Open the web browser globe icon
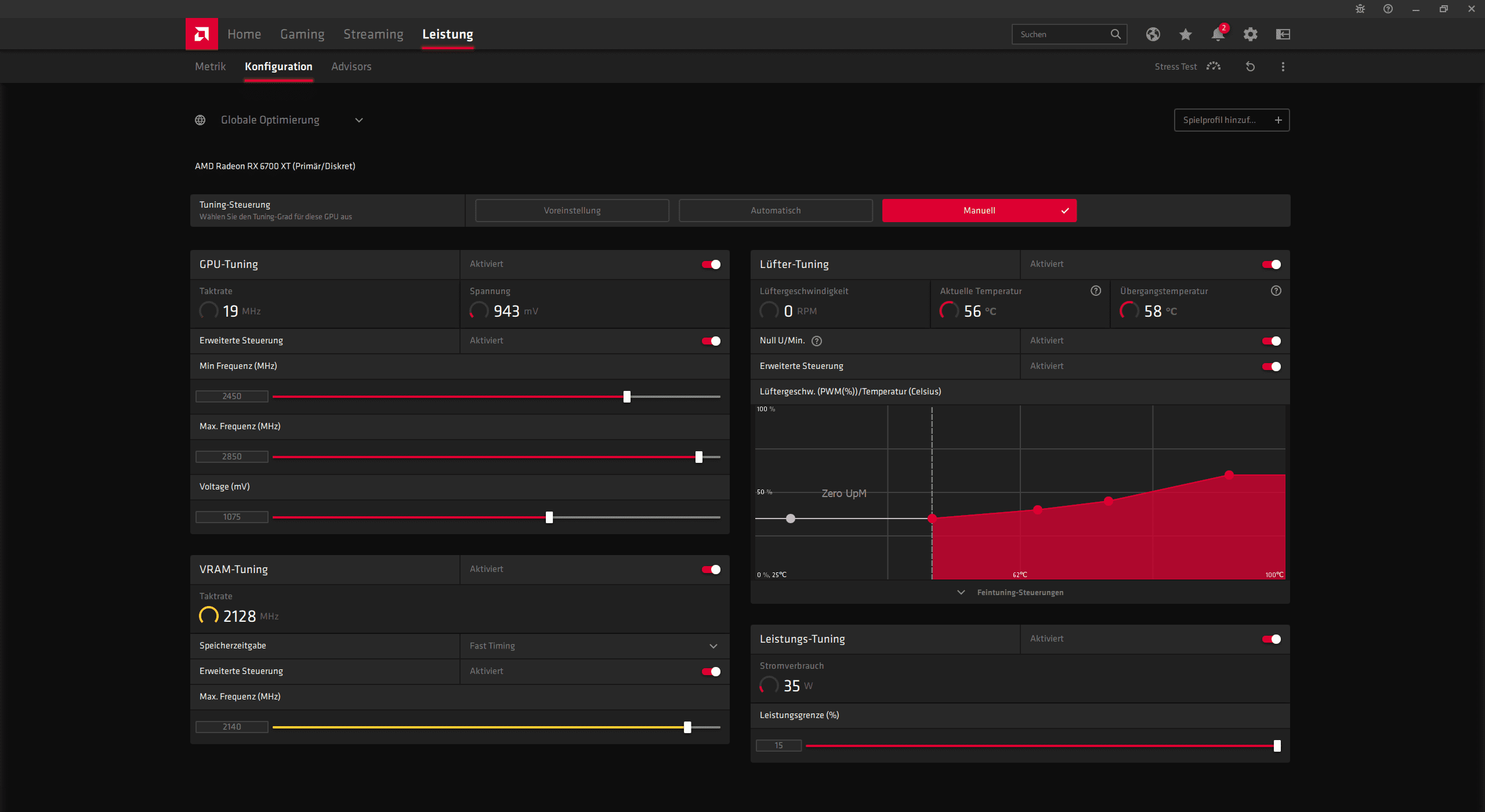 1153,34
